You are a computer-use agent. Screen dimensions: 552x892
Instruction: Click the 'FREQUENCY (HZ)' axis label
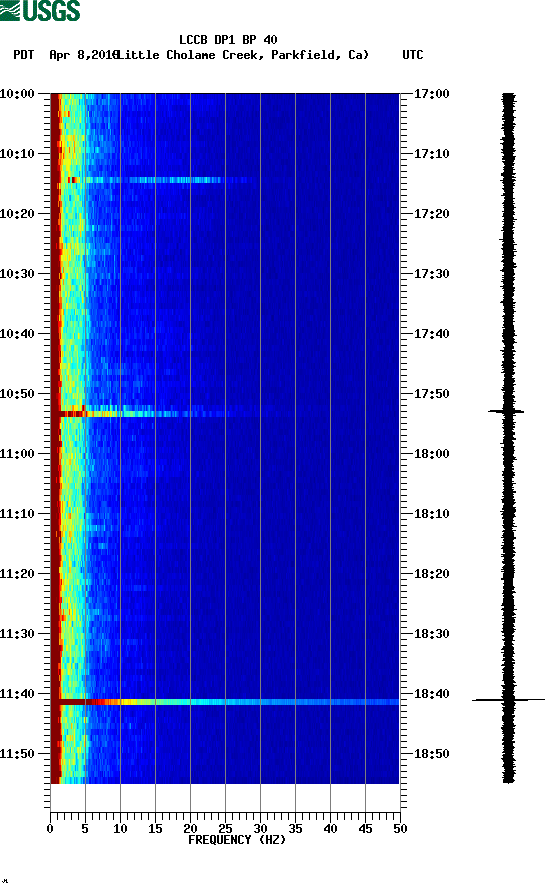point(237,840)
